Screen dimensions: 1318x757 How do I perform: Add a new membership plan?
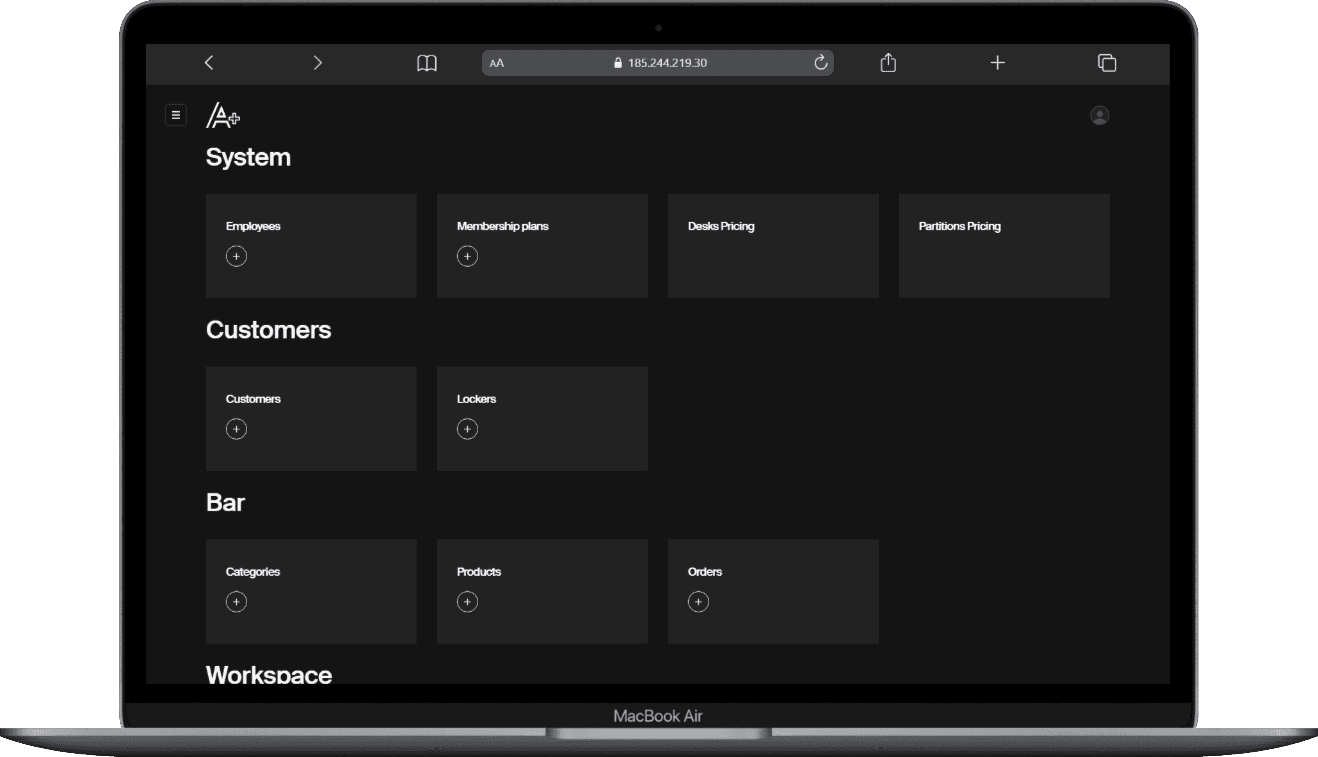[467, 257]
